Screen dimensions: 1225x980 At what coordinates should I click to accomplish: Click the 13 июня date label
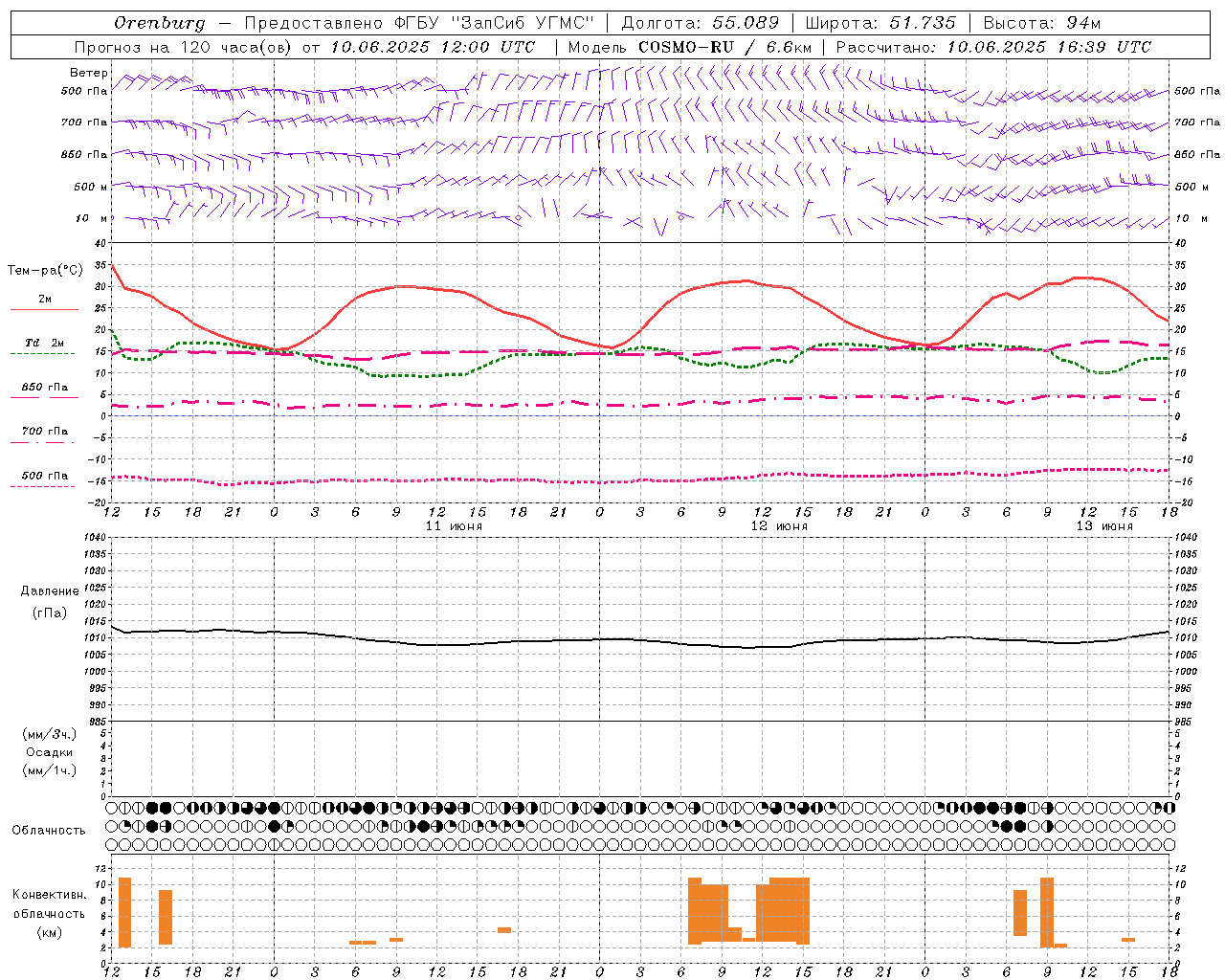point(1104,526)
